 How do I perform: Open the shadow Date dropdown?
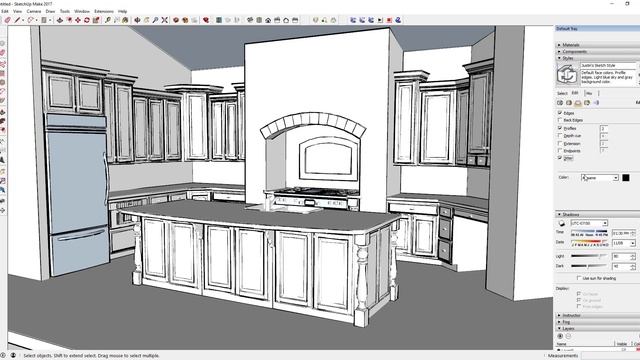[x=624, y=243]
